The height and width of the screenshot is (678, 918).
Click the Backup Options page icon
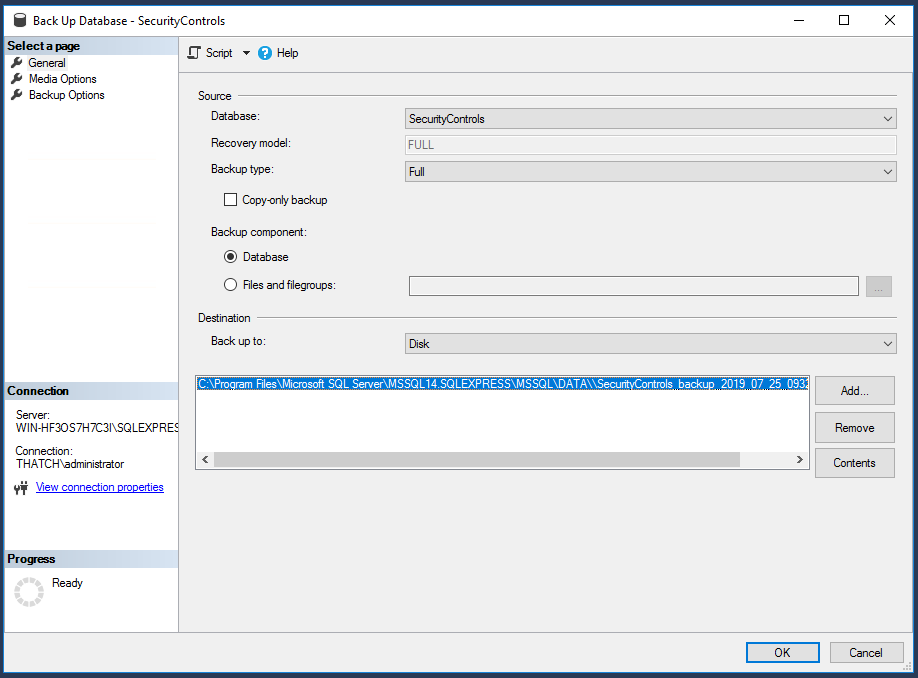pos(15,94)
